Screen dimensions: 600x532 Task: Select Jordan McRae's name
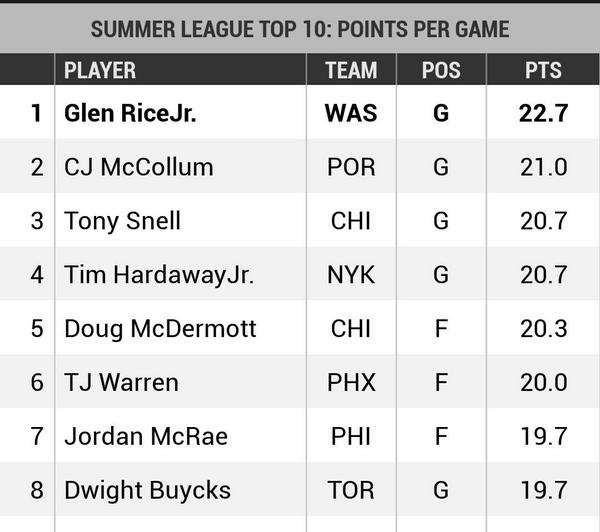(x=145, y=436)
